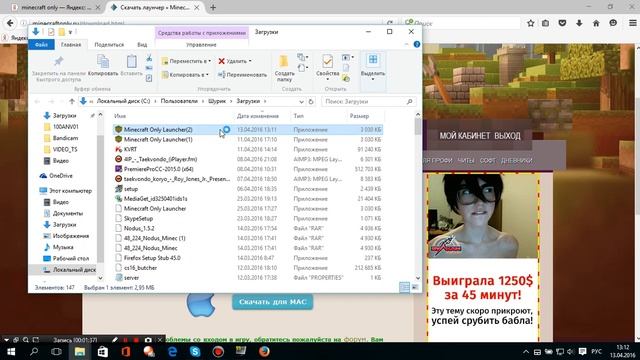
Task: Open Документы in the navigation pane
Action: pos(67,213)
